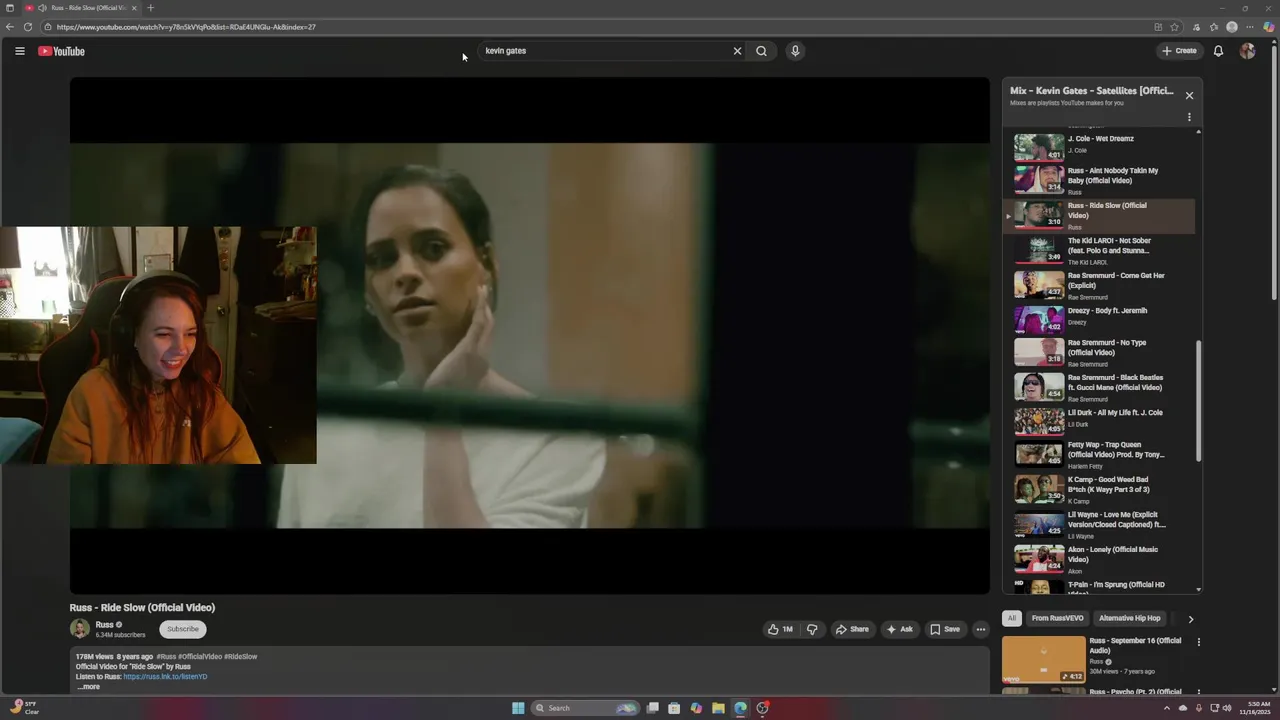1280x720 pixels.
Task: Open the YouTube account avatar menu
Action: 1247,51
